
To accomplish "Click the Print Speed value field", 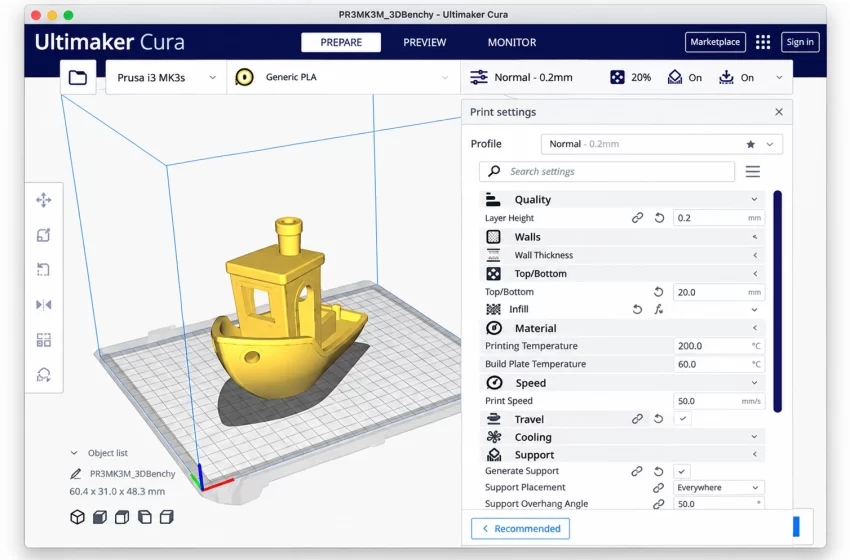I will click(x=719, y=401).
